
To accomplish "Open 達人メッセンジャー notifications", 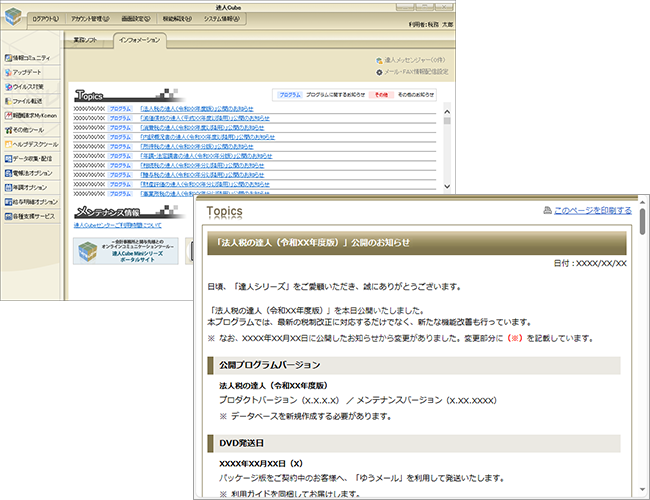I will tap(411, 60).
